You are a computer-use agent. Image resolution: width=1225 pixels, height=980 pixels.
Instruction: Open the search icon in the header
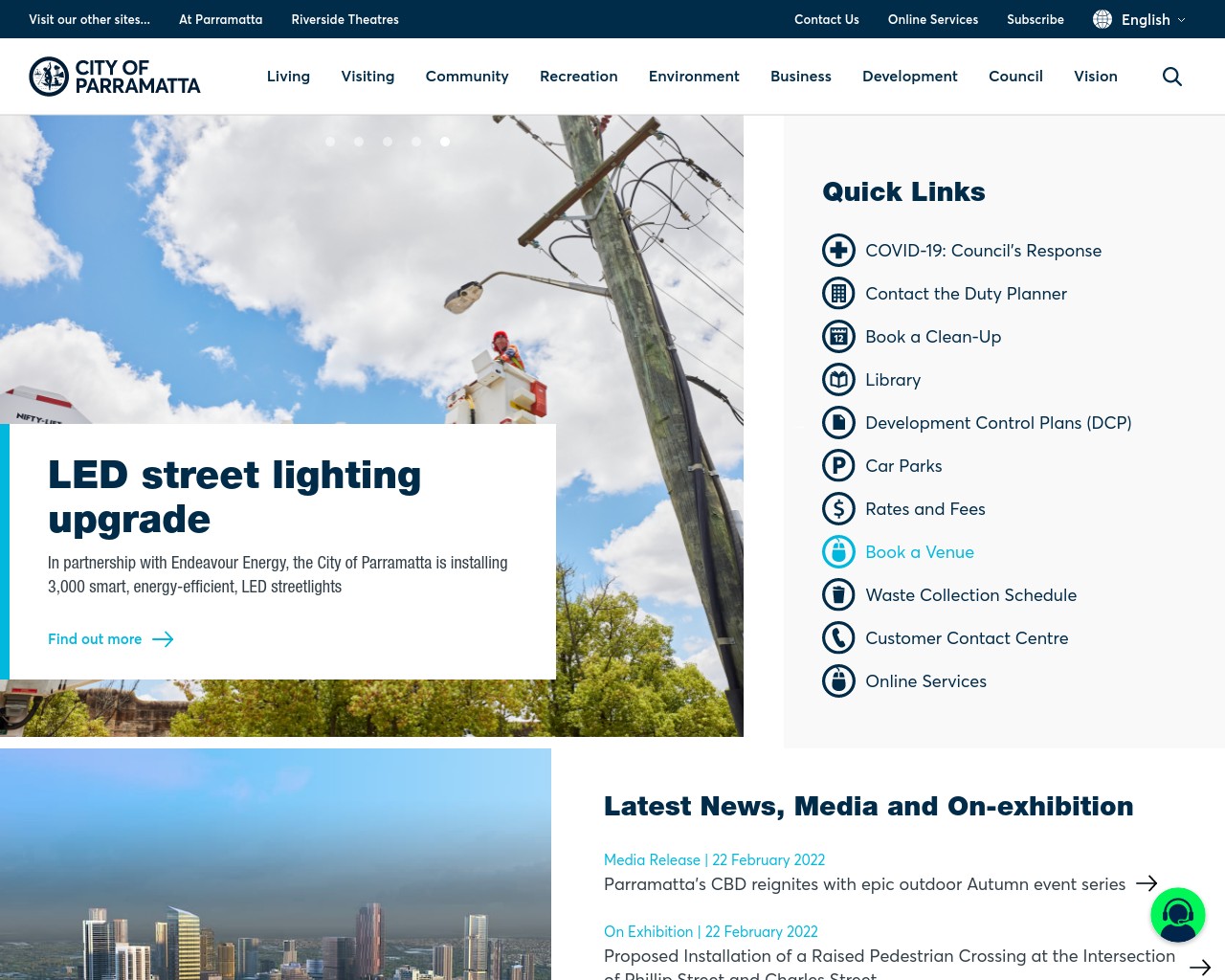point(1171,77)
